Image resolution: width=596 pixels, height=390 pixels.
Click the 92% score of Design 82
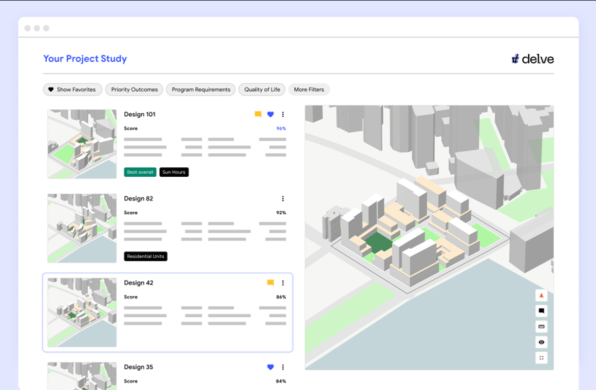coord(281,212)
